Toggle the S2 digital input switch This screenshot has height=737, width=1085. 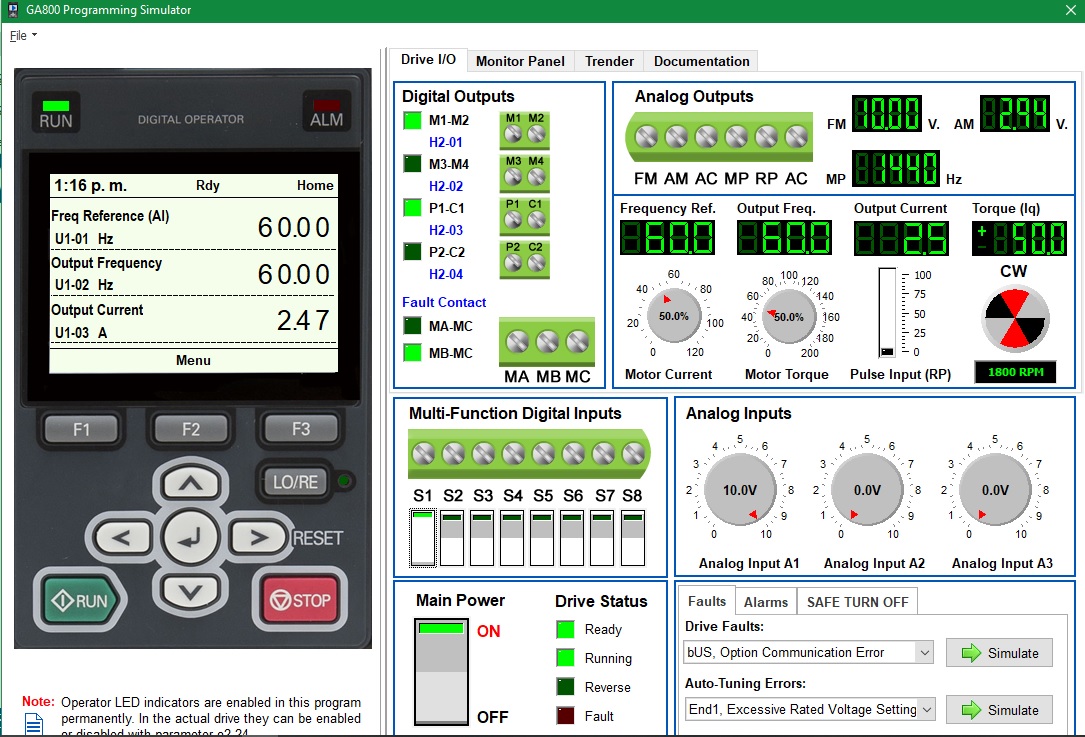[x=453, y=538]
